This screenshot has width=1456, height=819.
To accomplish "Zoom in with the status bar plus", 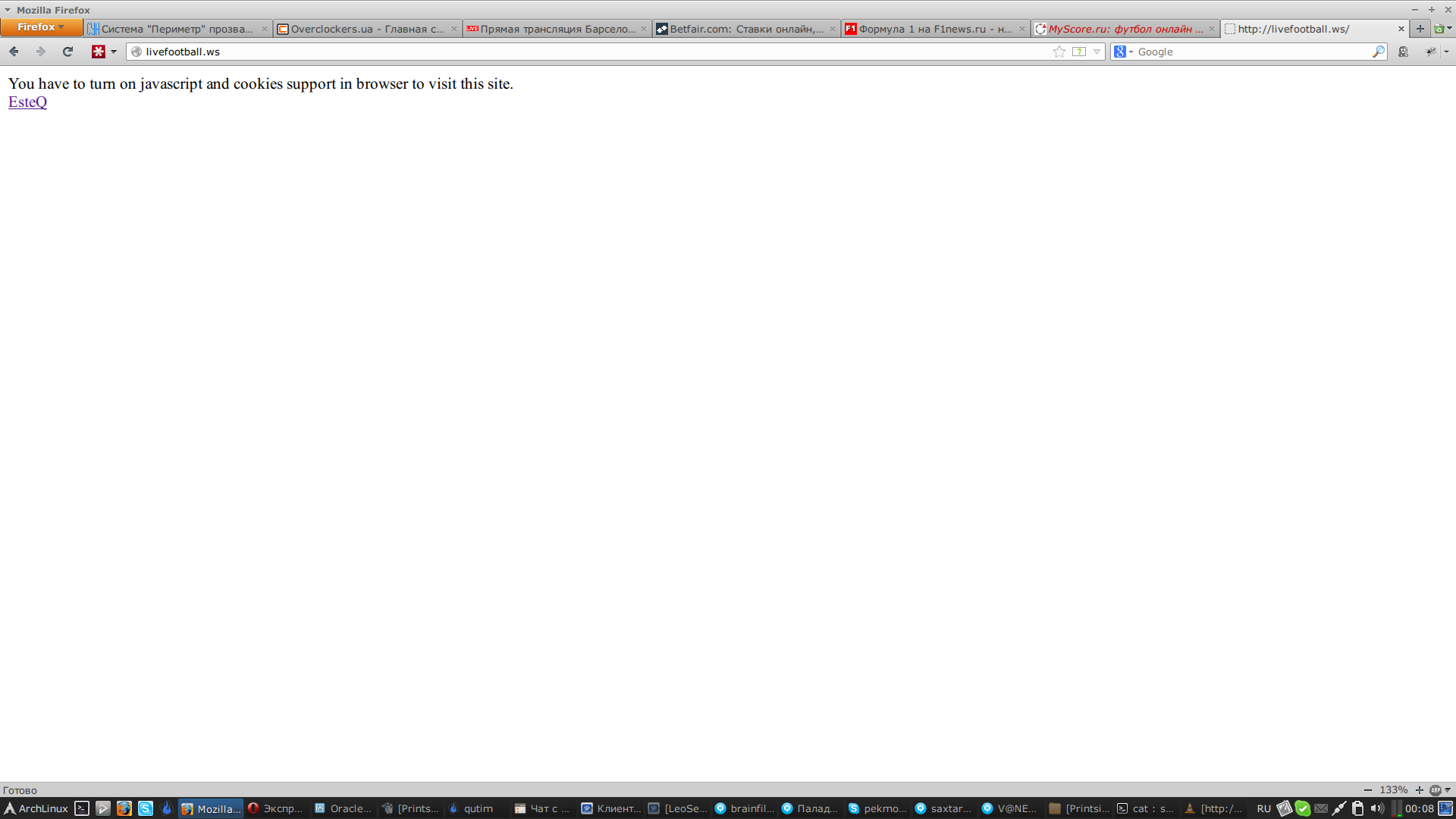I will (x=1419, y=790).
